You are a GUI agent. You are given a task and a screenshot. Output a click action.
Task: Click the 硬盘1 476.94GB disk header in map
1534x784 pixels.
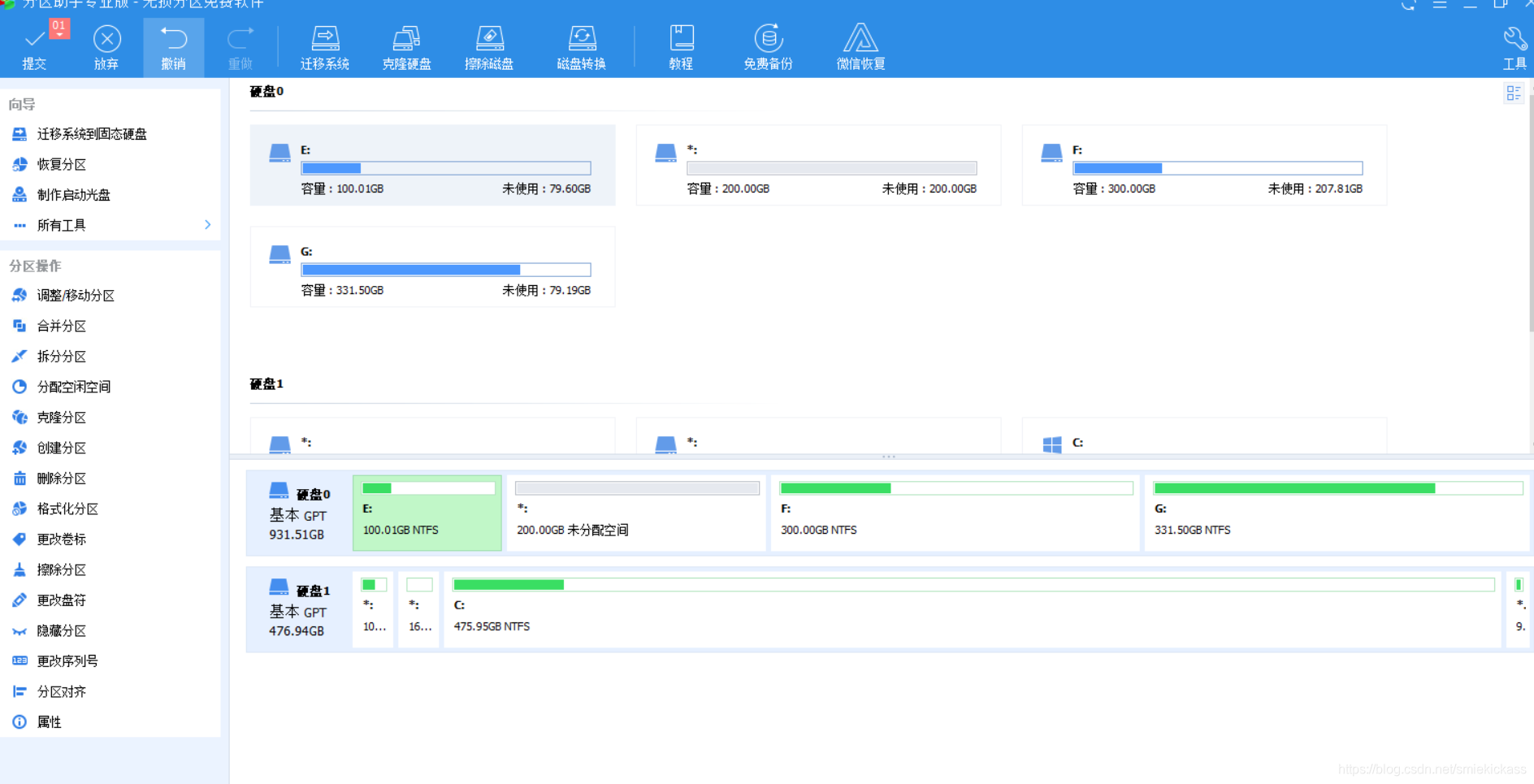(x=299, y=609)
